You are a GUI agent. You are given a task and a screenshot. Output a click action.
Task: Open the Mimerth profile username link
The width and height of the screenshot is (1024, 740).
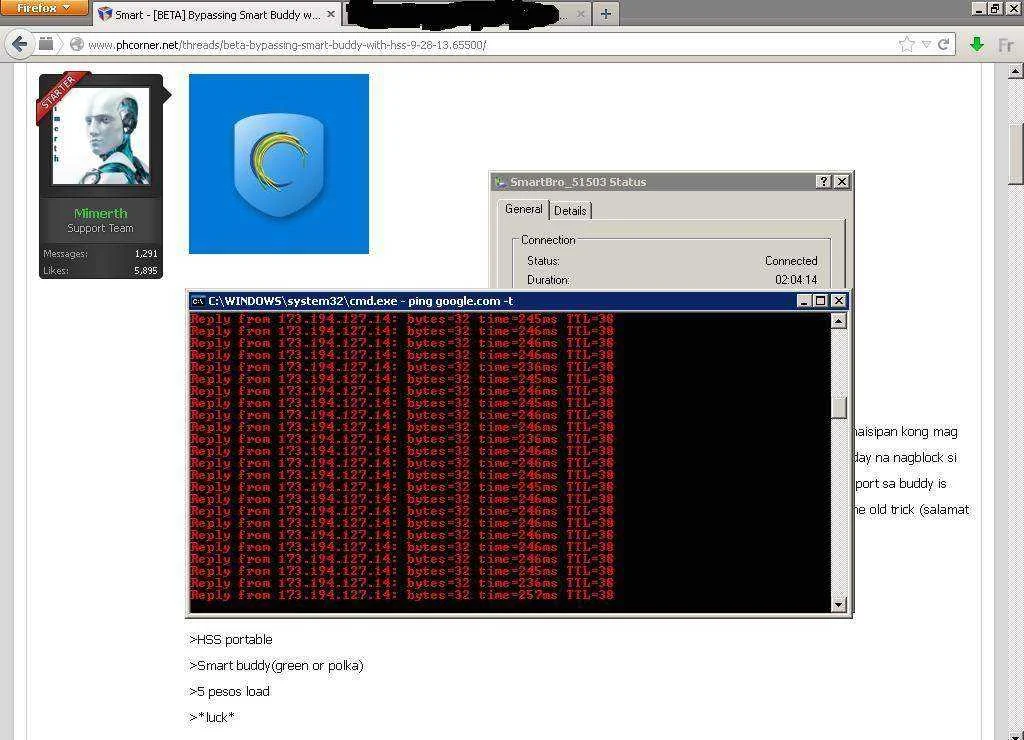(101, 213)
